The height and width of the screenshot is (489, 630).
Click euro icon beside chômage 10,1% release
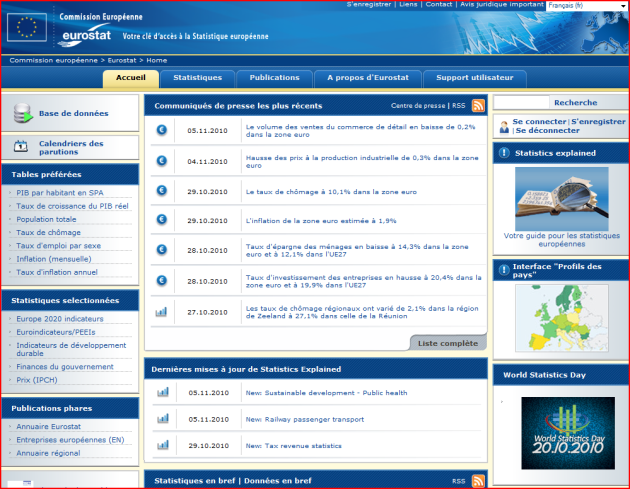coord(162,190)
